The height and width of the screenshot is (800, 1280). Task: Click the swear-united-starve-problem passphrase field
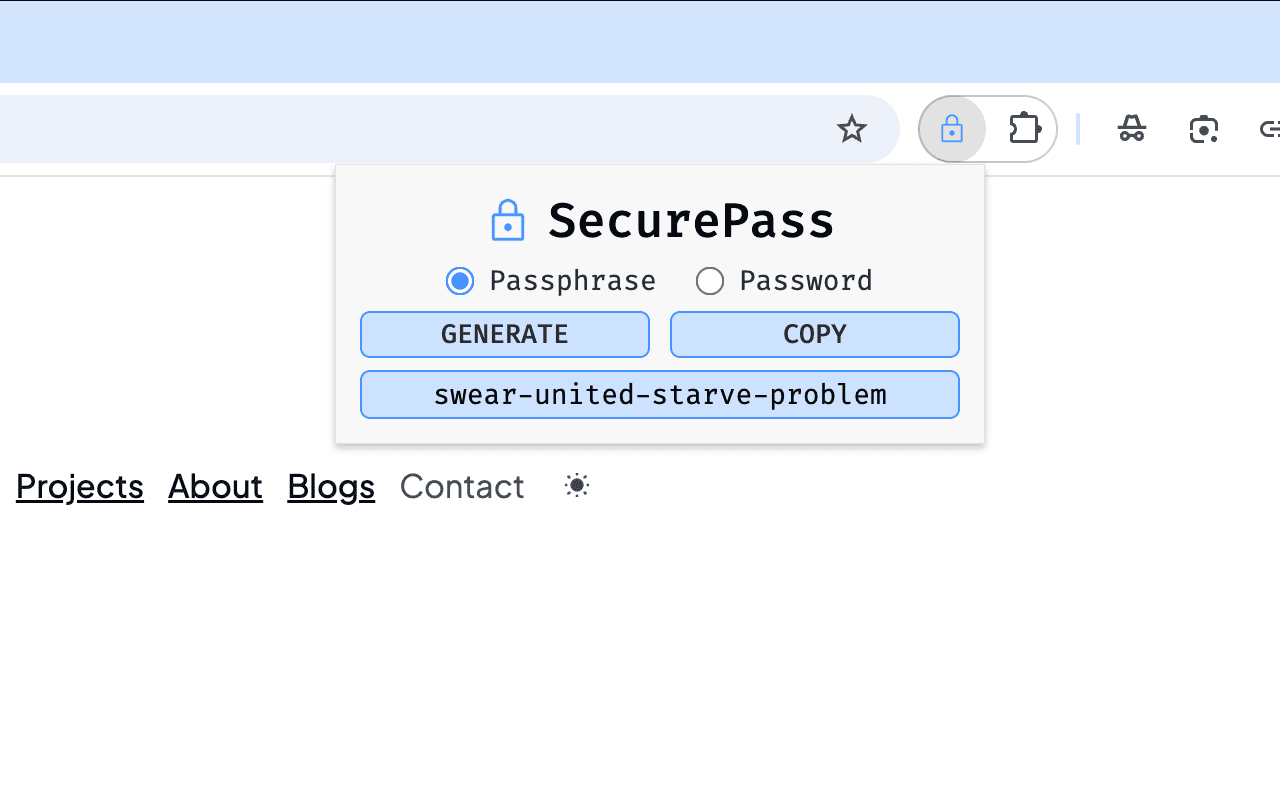(x=659, y=394)
